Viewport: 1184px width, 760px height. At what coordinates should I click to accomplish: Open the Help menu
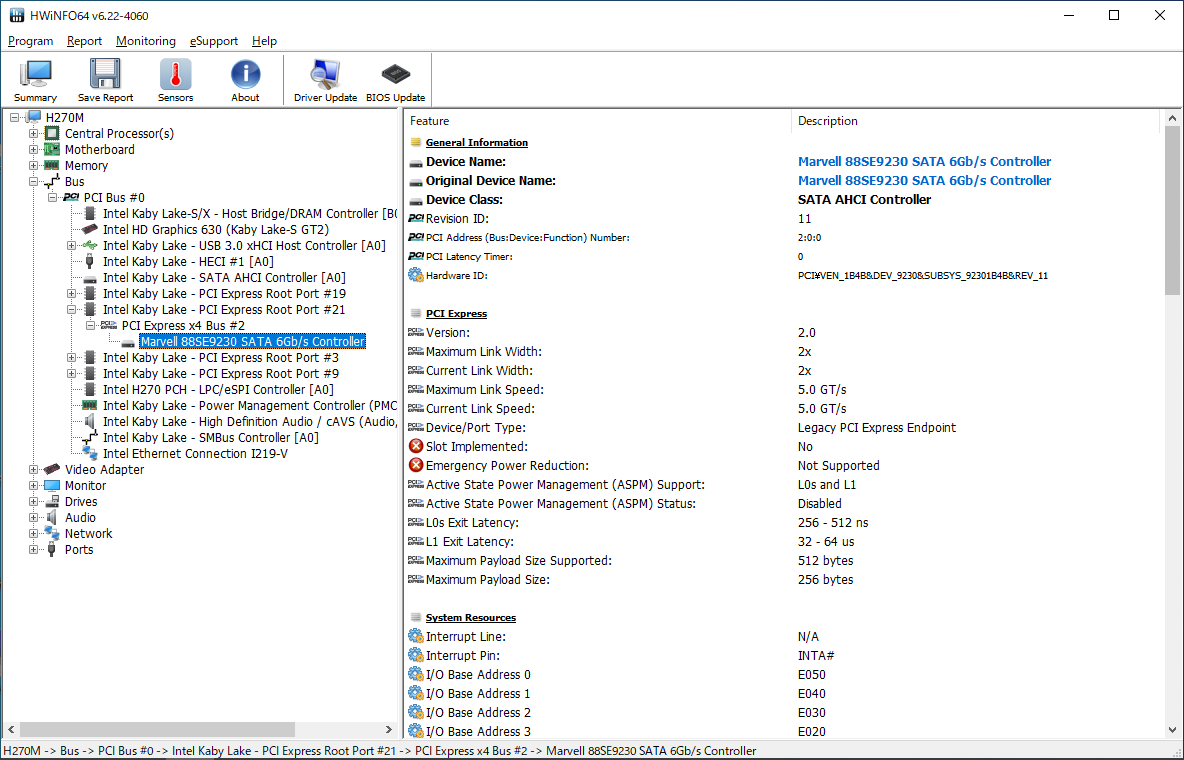coord(264,41)
